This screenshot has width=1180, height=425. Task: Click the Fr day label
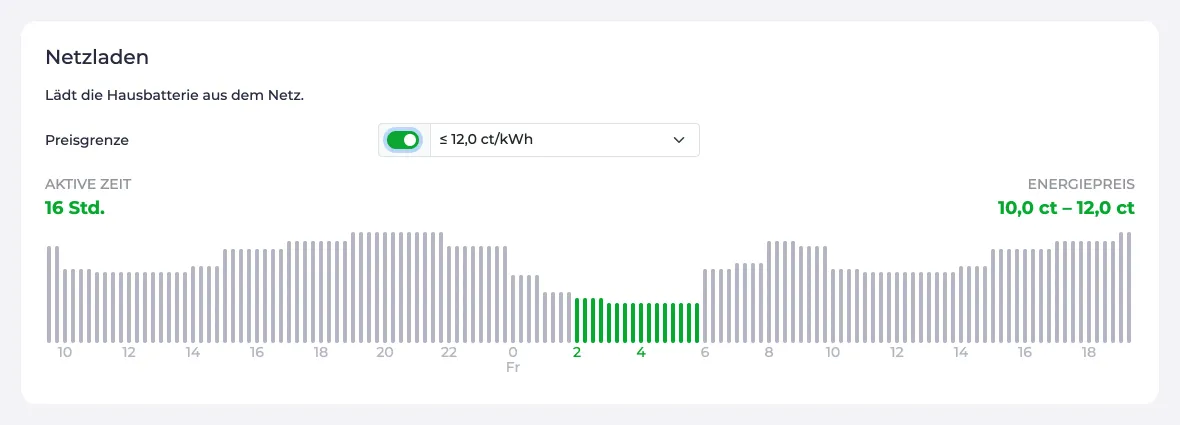point(512,368)
